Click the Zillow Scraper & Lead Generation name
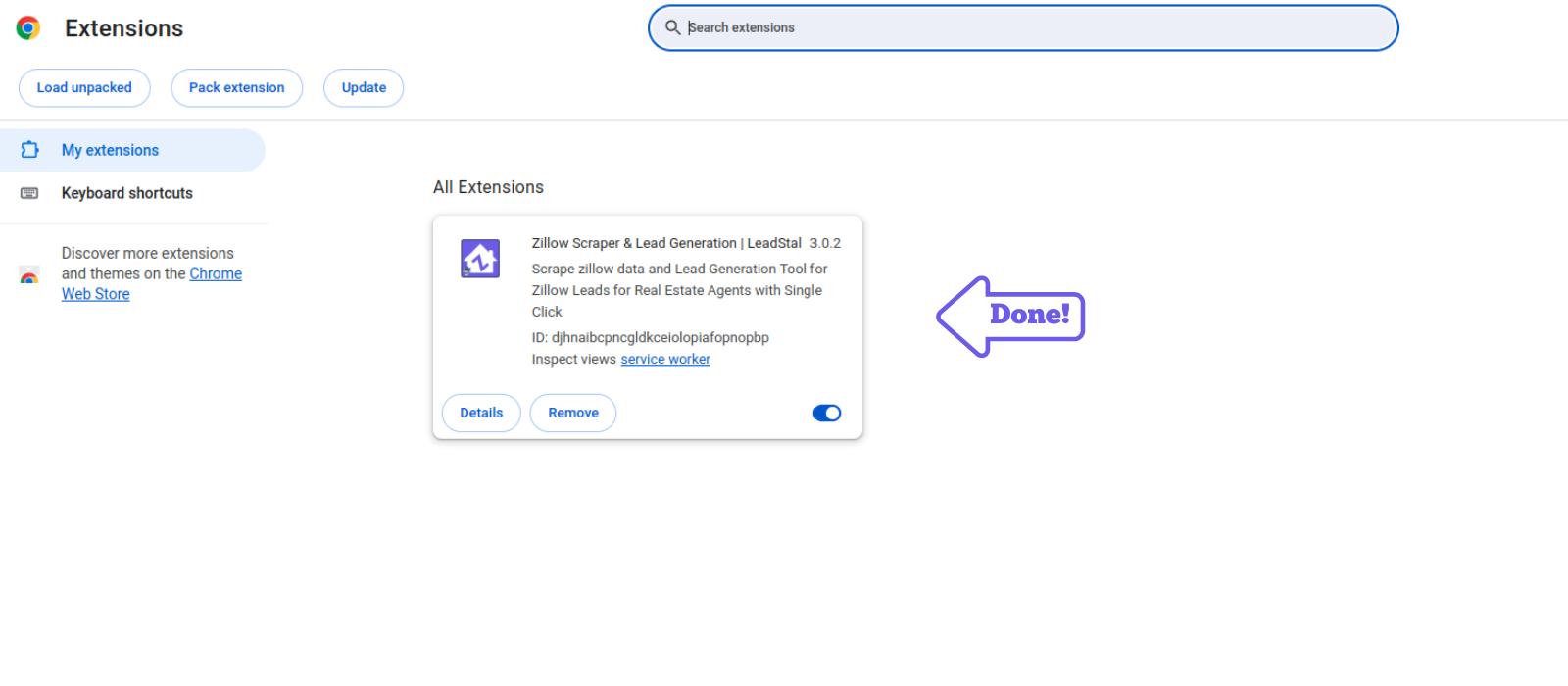 (666, 243)
